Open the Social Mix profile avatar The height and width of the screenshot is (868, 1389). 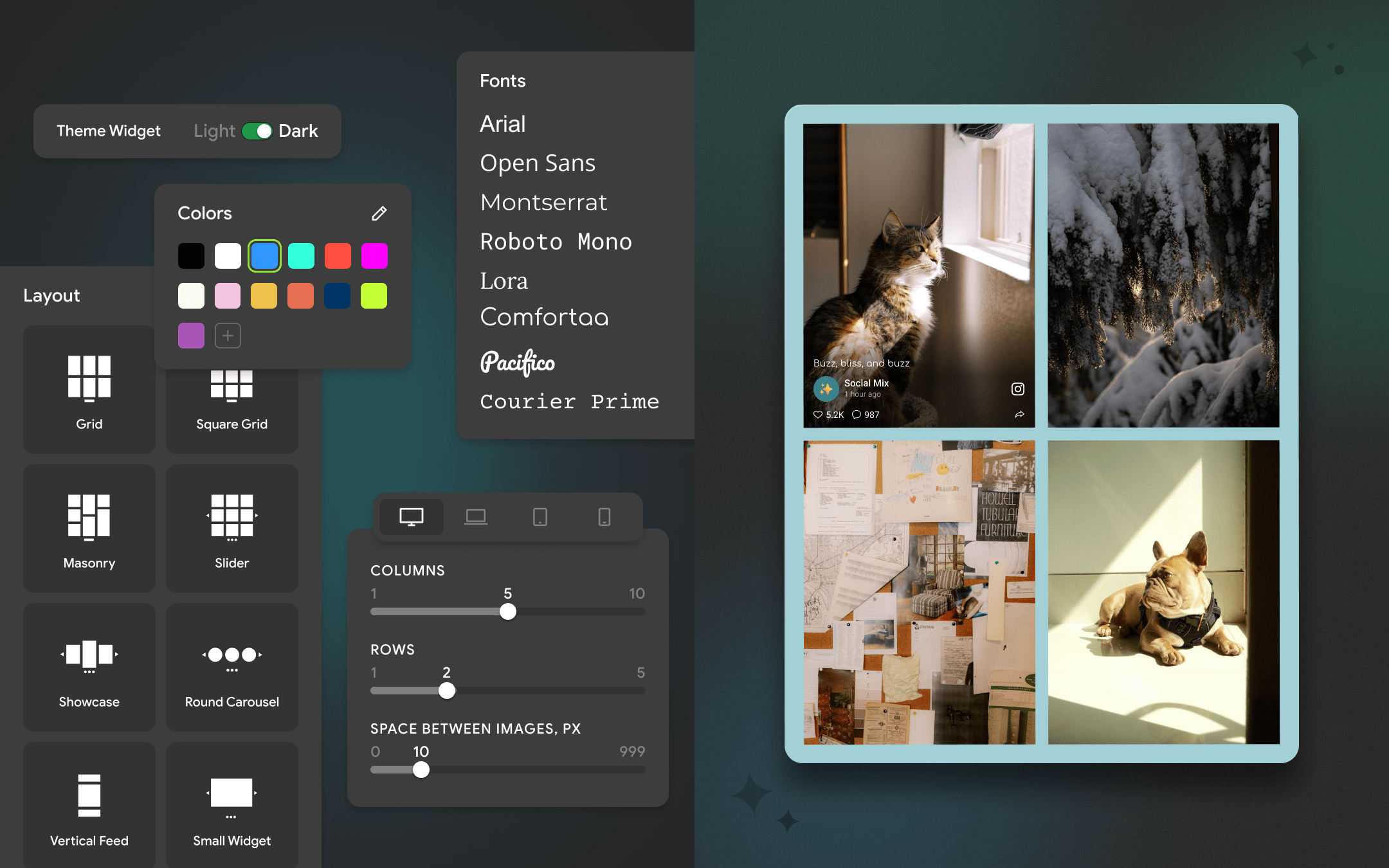point(826,388)
